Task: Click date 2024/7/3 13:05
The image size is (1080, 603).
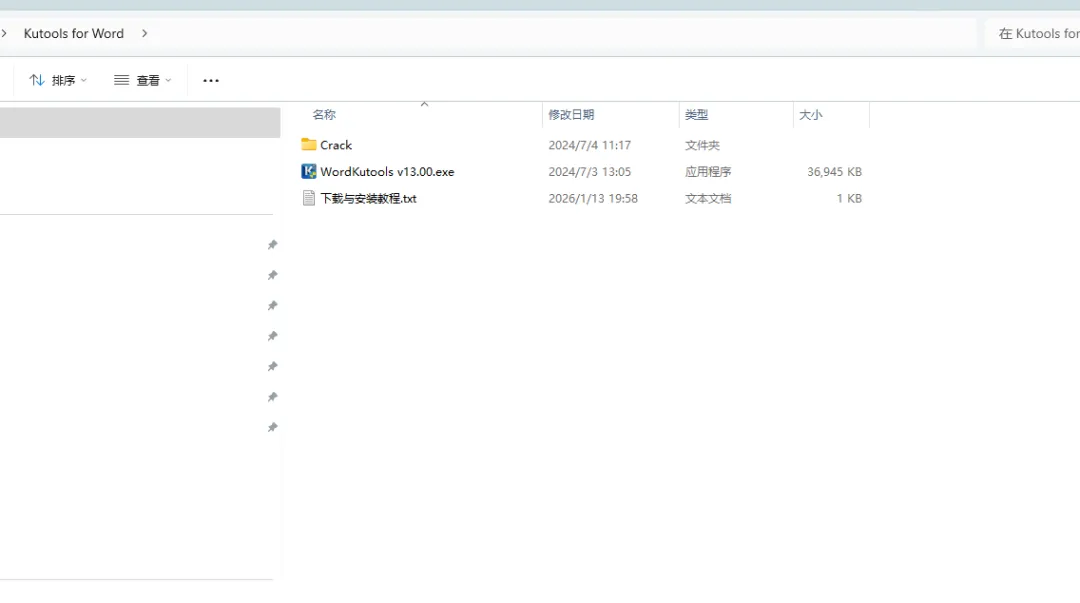Action: [x=590, y=172]
